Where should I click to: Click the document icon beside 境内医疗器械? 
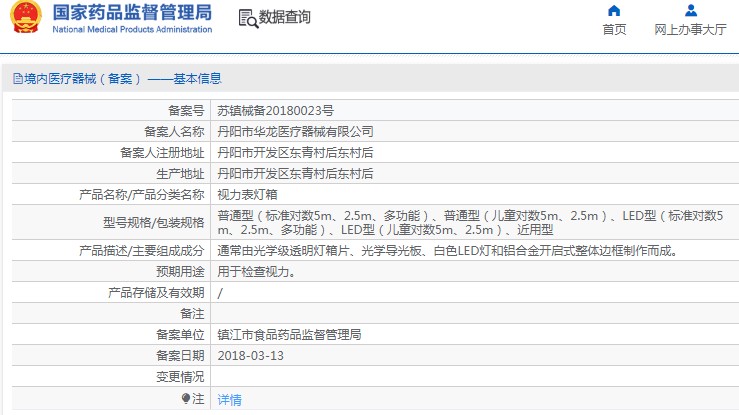[18, 79]
